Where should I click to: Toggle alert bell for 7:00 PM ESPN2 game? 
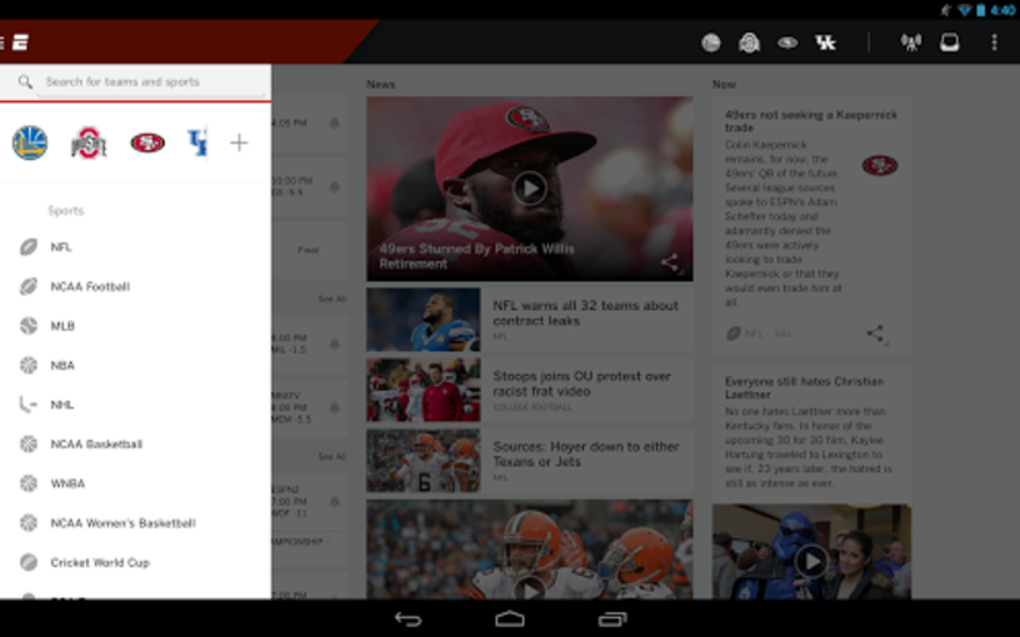[x=334, y=502]
